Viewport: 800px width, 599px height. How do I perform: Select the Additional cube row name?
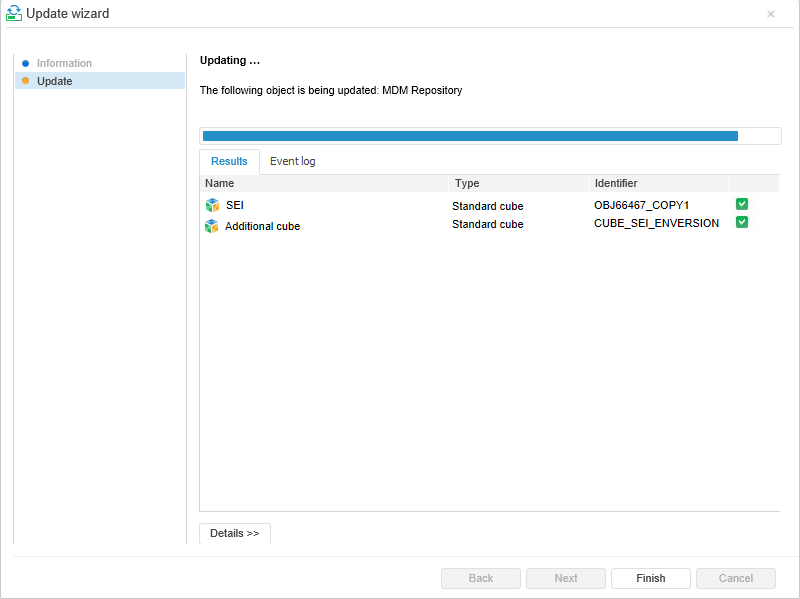point(262,226)
